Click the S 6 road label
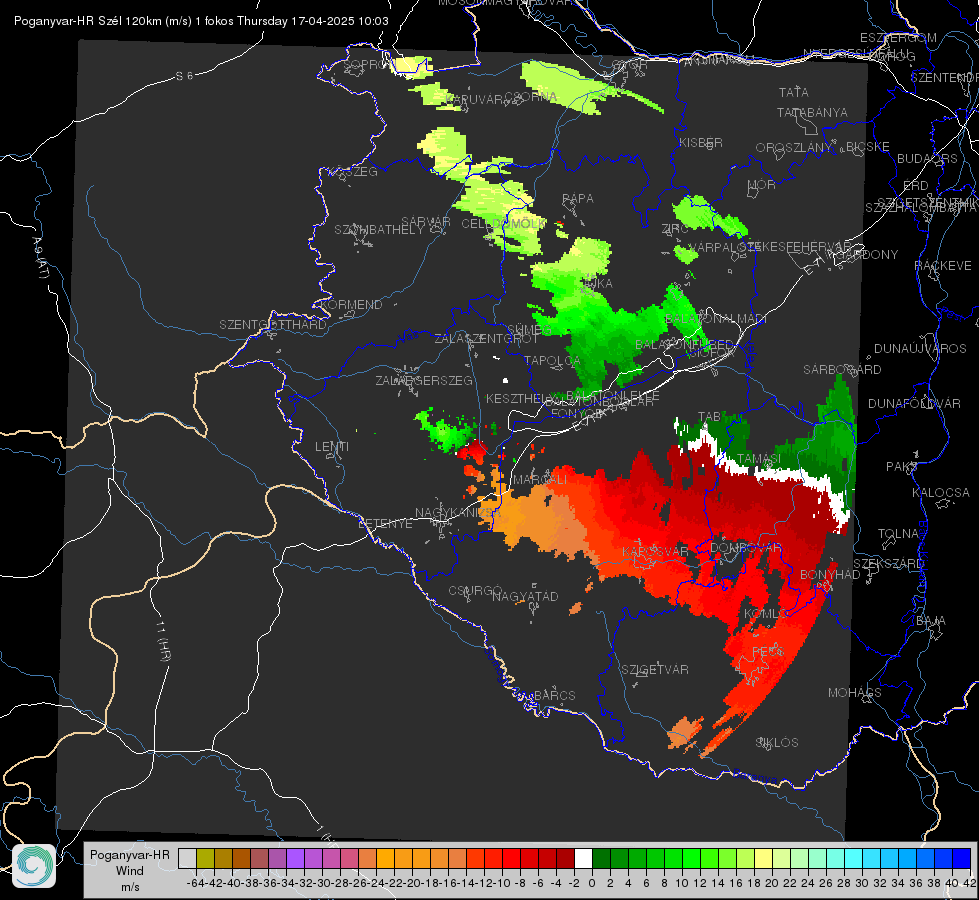 [x=184, y=76]
